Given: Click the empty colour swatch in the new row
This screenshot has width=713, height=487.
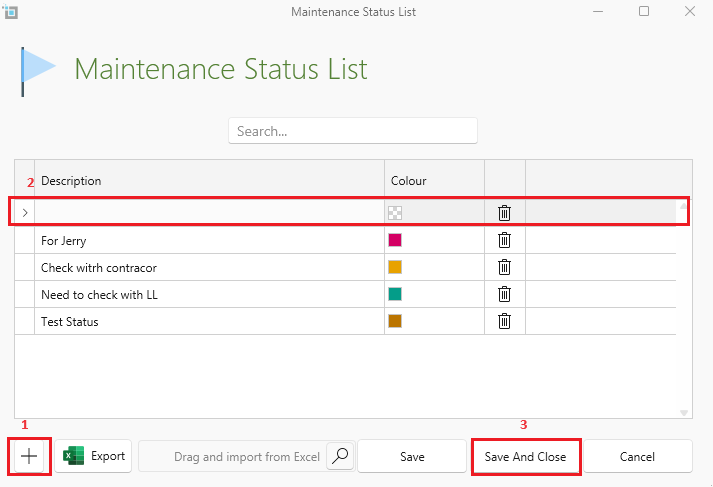Looking at the screenshot, I should point(395,212).
